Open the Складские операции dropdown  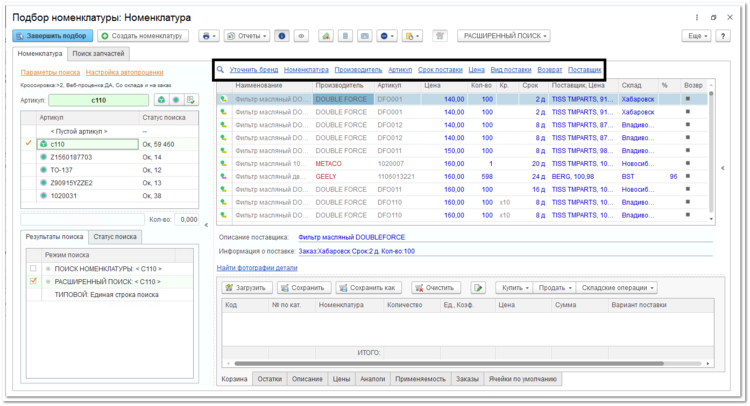click(617, 288)
